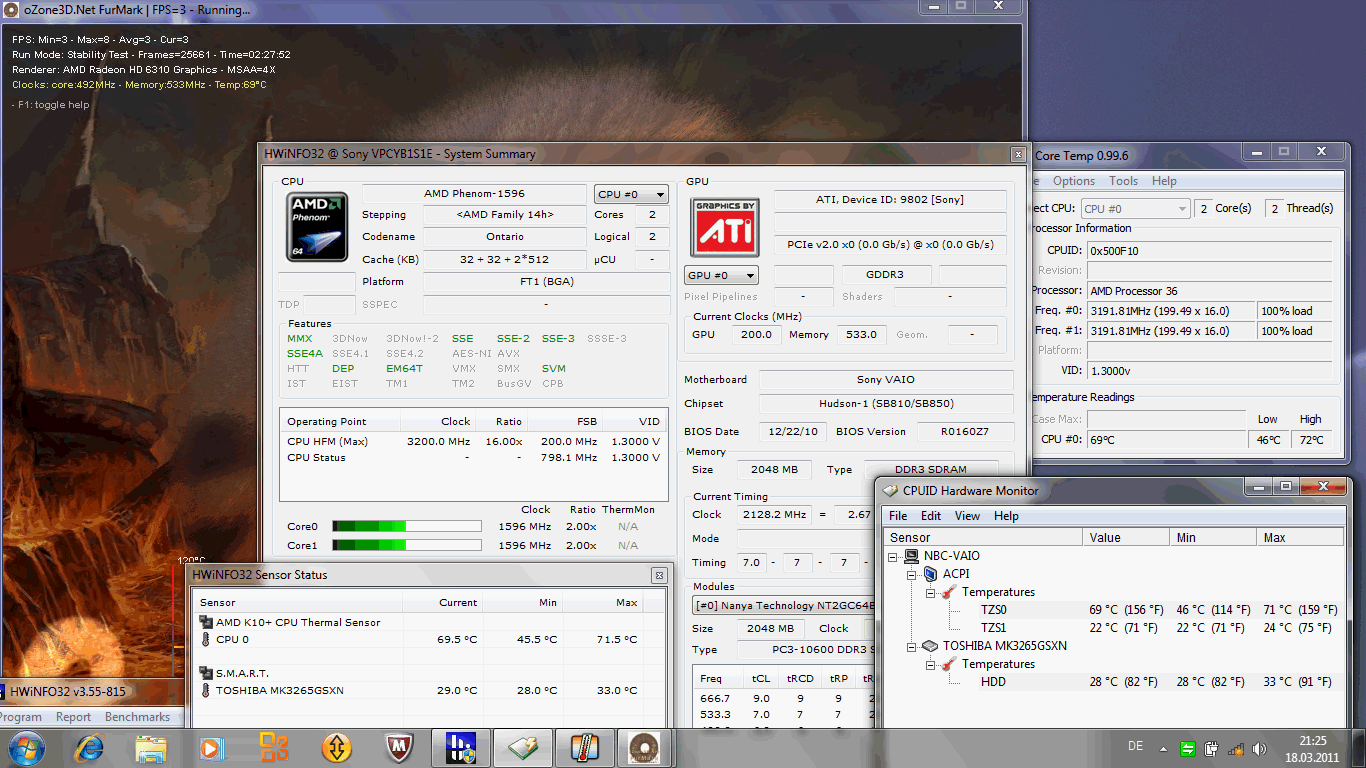Click the ACPI Temperatures thermometer icon

(x=949, y=592)
